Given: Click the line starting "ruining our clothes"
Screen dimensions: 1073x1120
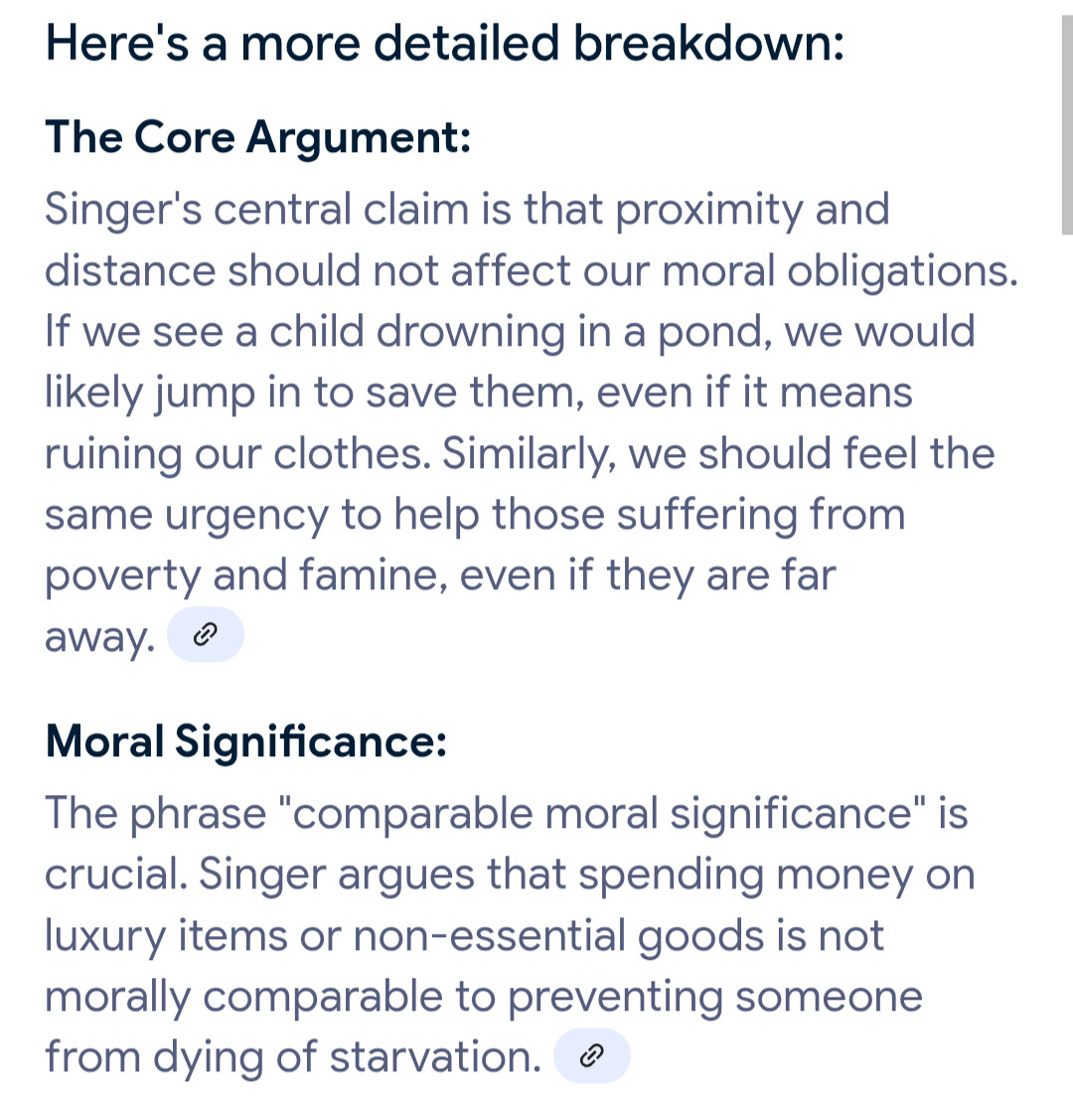Looking at the screenshot, I should coord(520,454).
